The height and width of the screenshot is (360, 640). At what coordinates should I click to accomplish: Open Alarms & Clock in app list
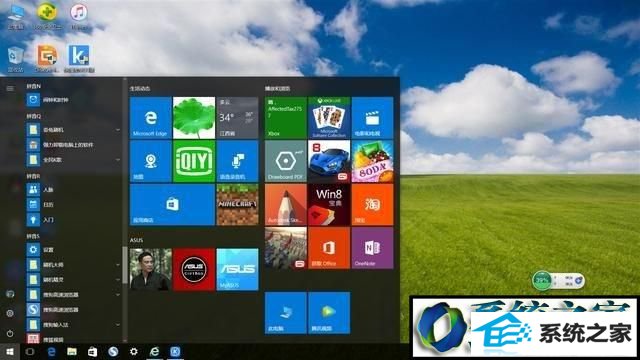pos(73,100)
